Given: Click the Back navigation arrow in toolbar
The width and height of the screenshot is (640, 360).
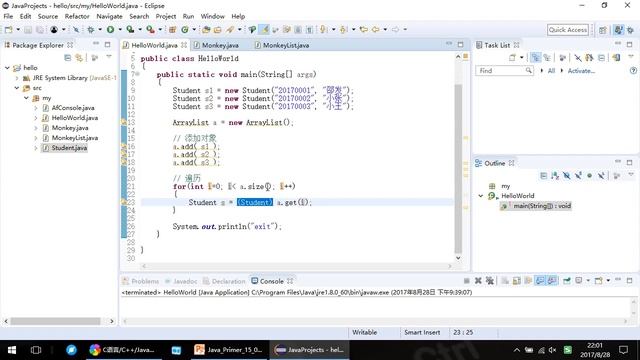Looking at the screenshot, I should click(x=375, y=29).
